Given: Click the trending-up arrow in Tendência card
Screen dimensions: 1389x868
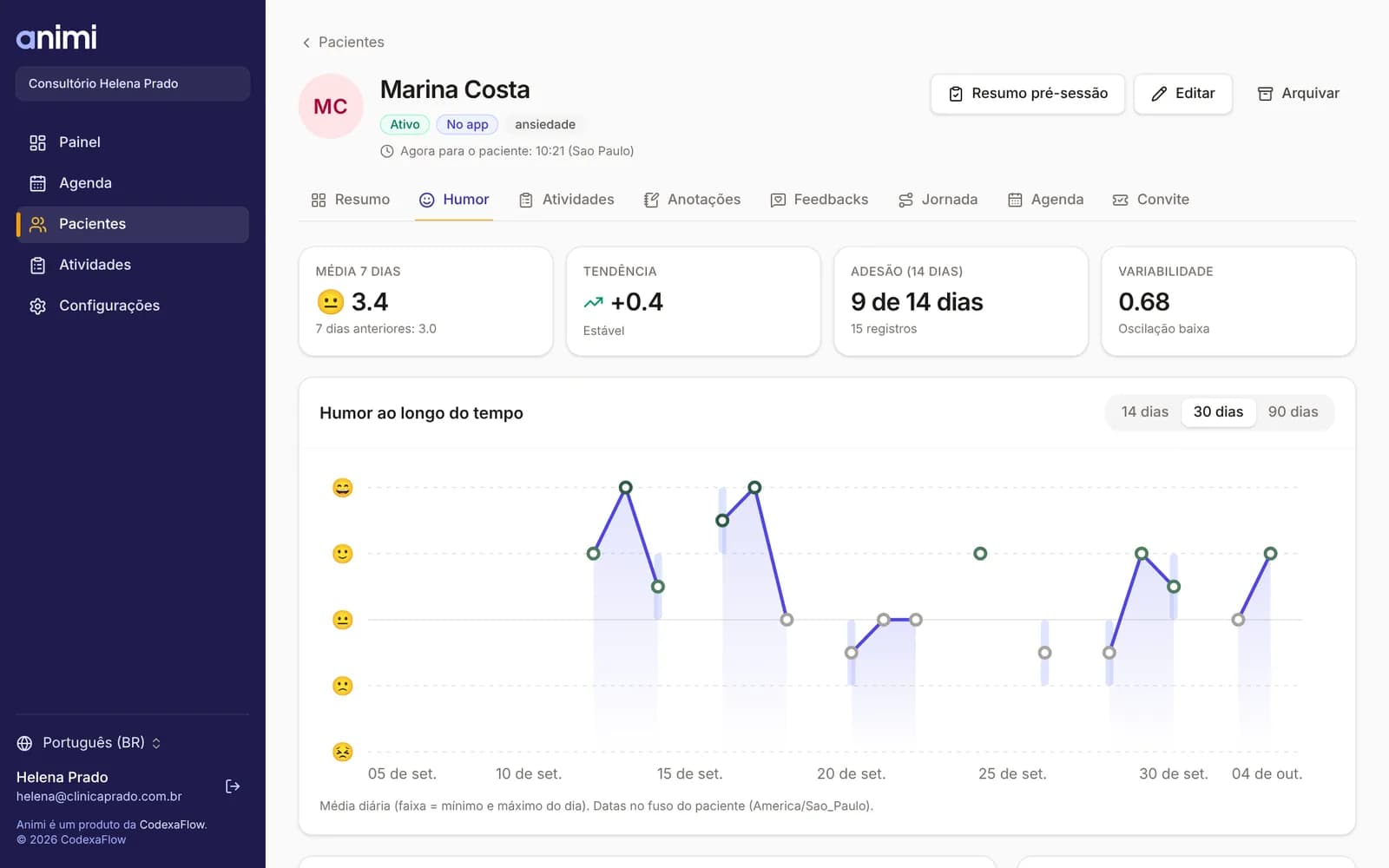Looking at the screenshot, I should 593,302.
